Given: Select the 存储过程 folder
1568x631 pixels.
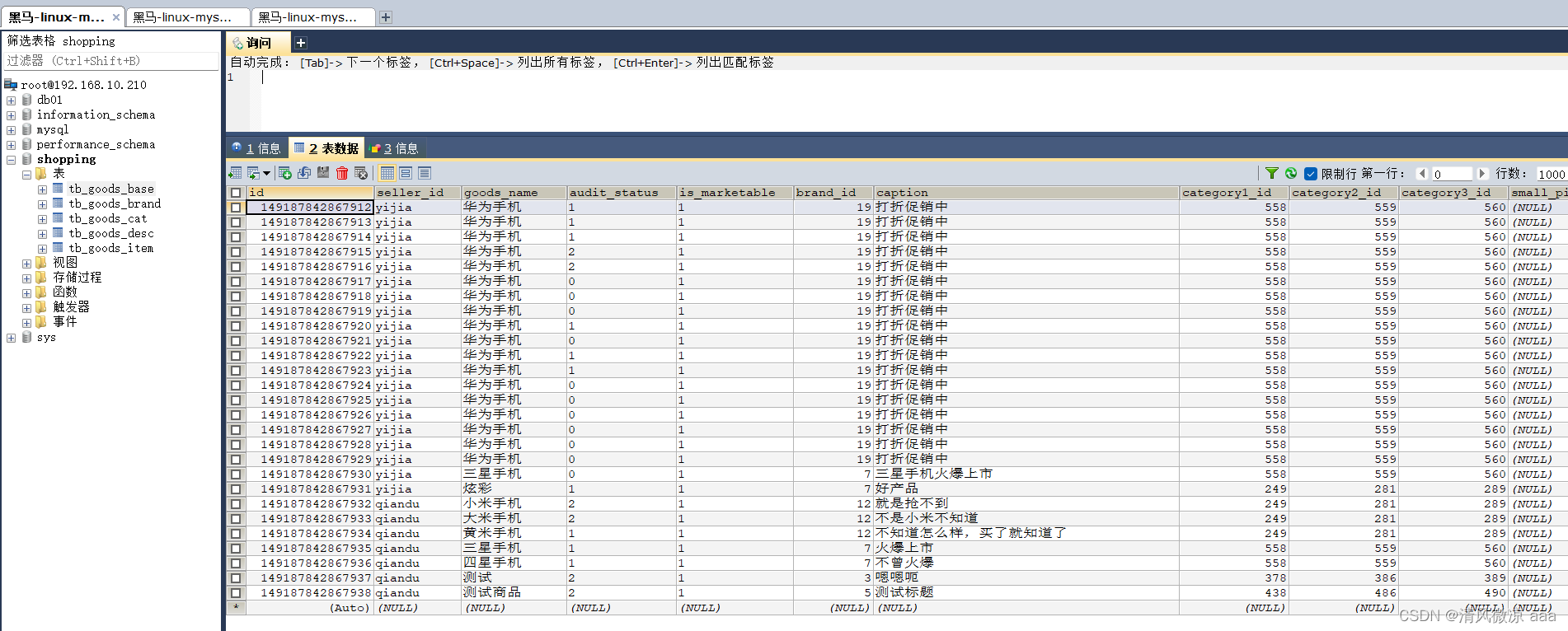Looking at the screenshot, I should point(77,278).
